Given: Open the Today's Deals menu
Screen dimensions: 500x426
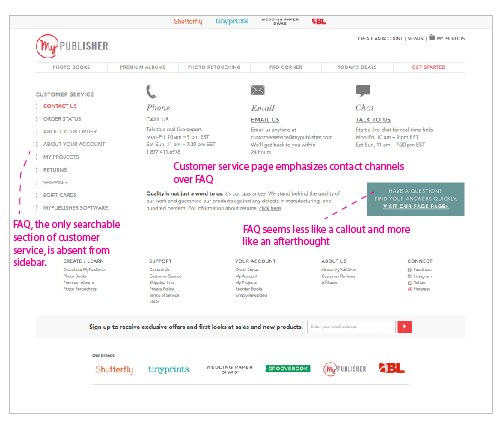Looking at the screenshot, I should (x=357, y=67).
